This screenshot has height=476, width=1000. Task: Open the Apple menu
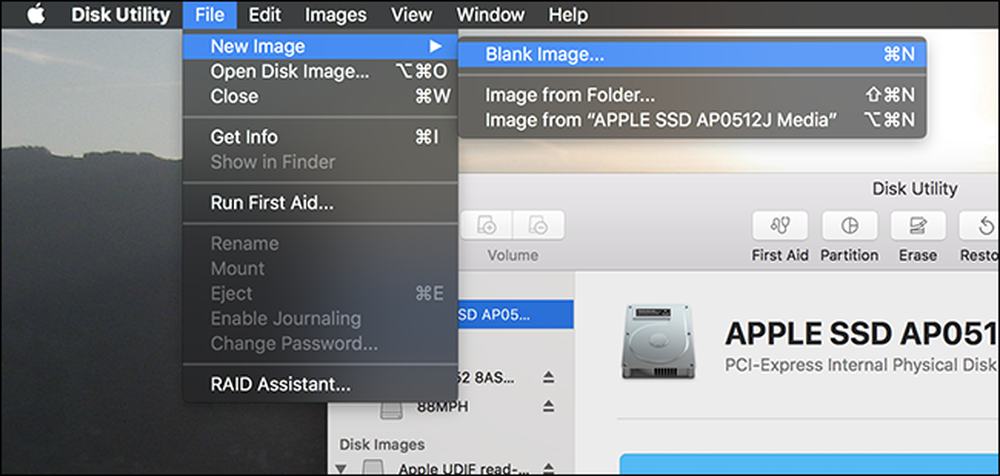click(x=36, y=14)
